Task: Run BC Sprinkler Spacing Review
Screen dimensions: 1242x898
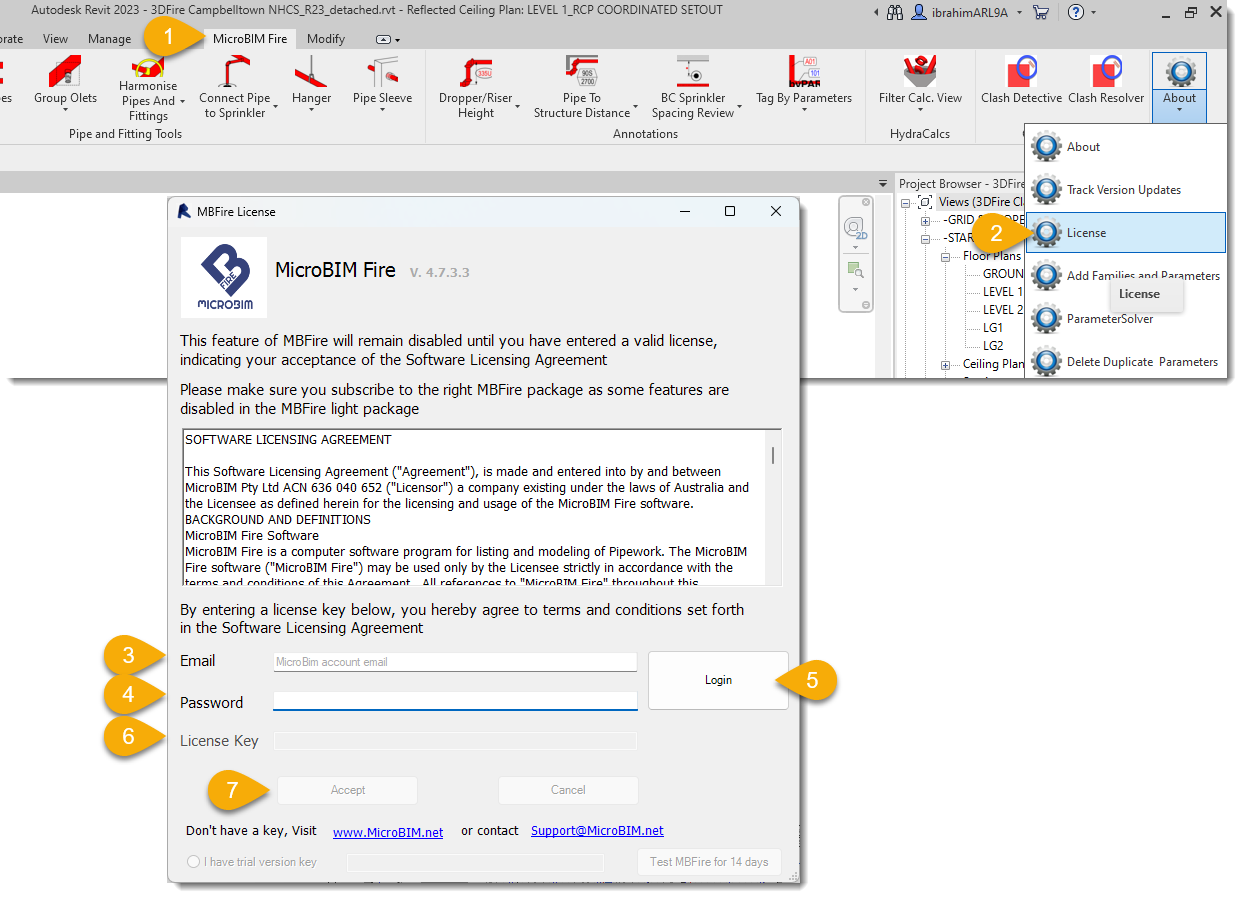Action: pyautogui.click(x=693, y=87)
